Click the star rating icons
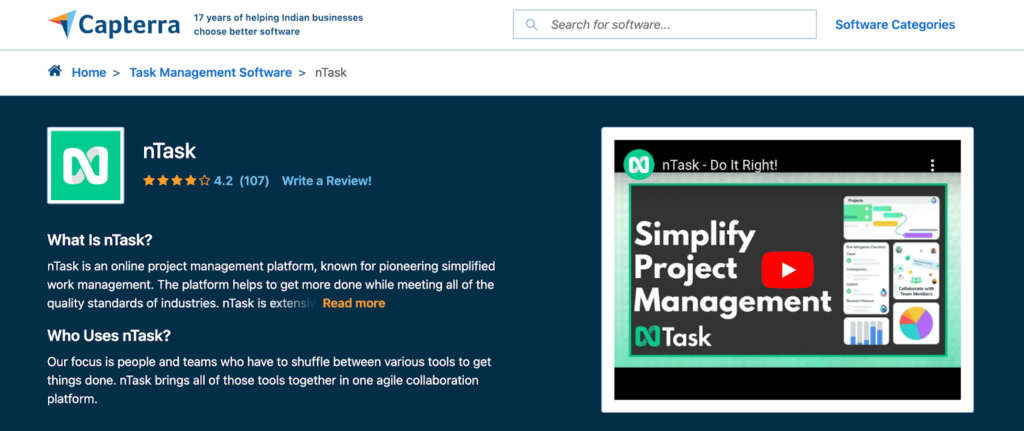This screenshot has width=1024, height=431. coord(176,181)
